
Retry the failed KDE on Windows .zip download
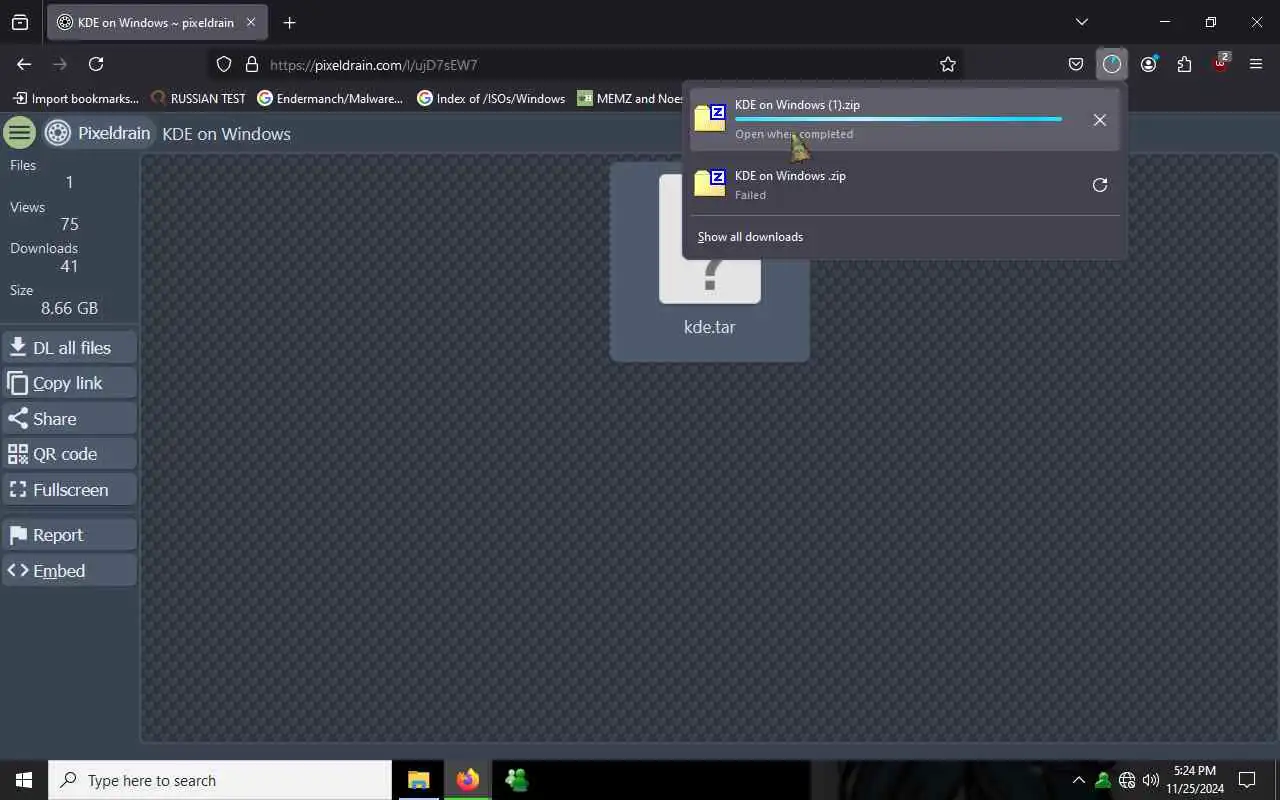(1100, 185)
